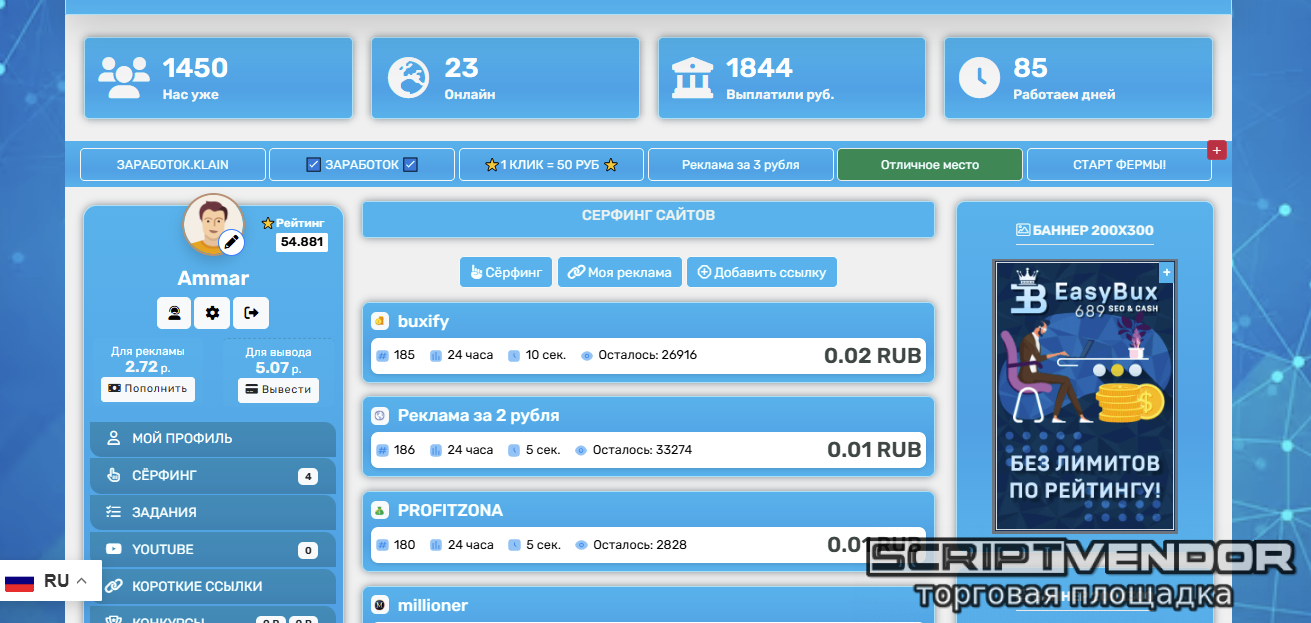Edit avatar using the pencil icon

pyautogui.click(x=231, y=241)
